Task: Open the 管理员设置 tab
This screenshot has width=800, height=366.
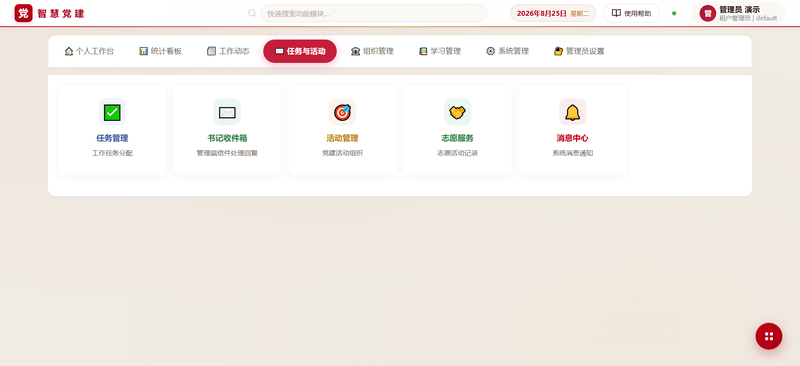Action: click(579, 51)
